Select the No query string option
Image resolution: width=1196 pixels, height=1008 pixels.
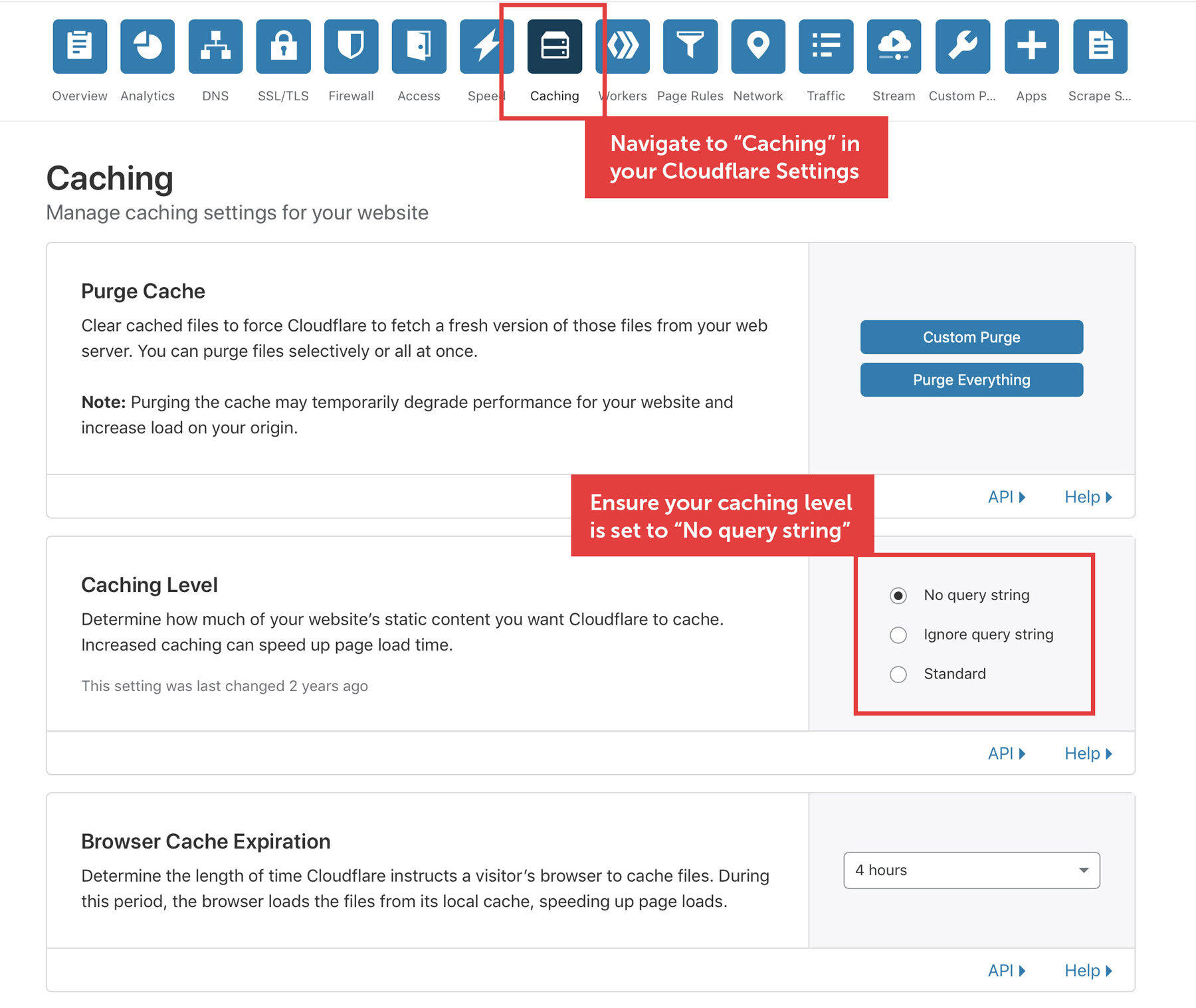(x=898, y=596)
